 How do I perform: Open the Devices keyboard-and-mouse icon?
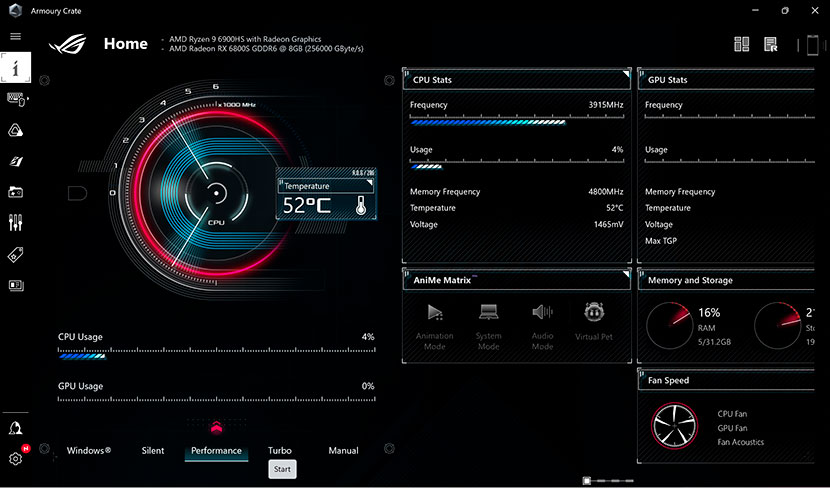(16, 99)
